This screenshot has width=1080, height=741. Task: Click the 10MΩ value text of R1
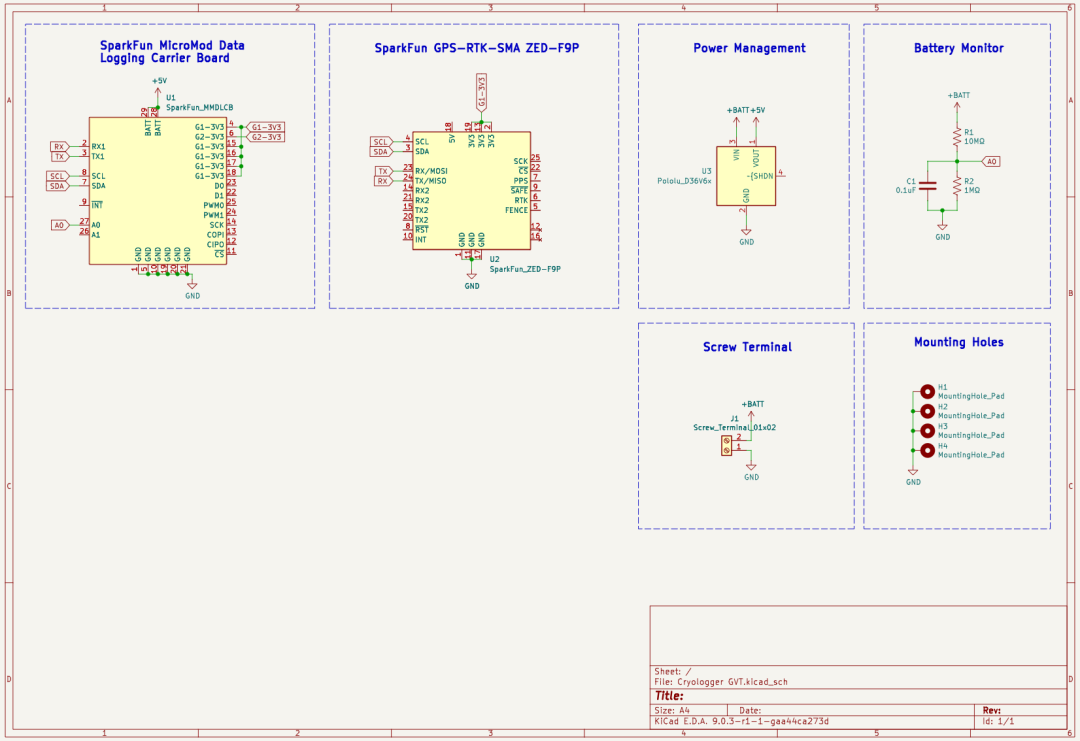(x=974, y=141)
